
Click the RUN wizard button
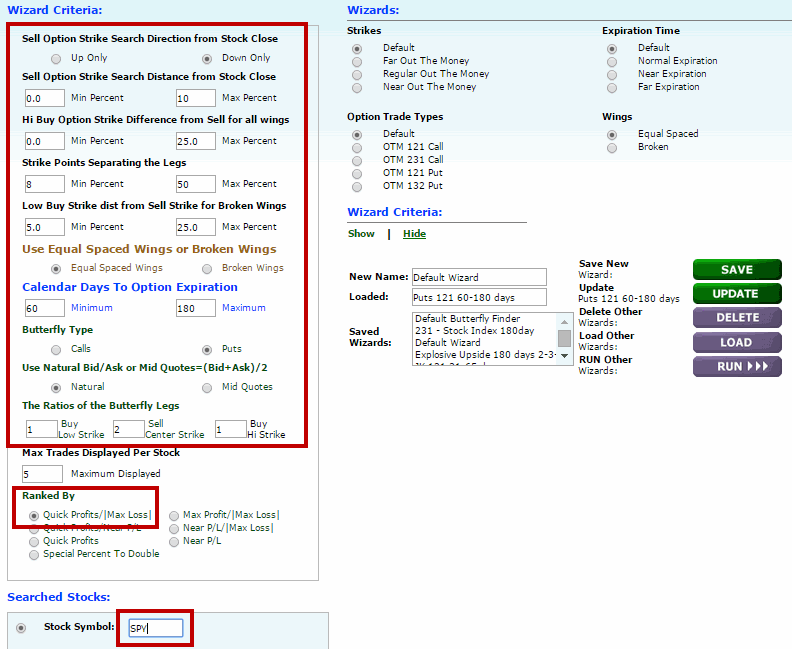[737, 367]
